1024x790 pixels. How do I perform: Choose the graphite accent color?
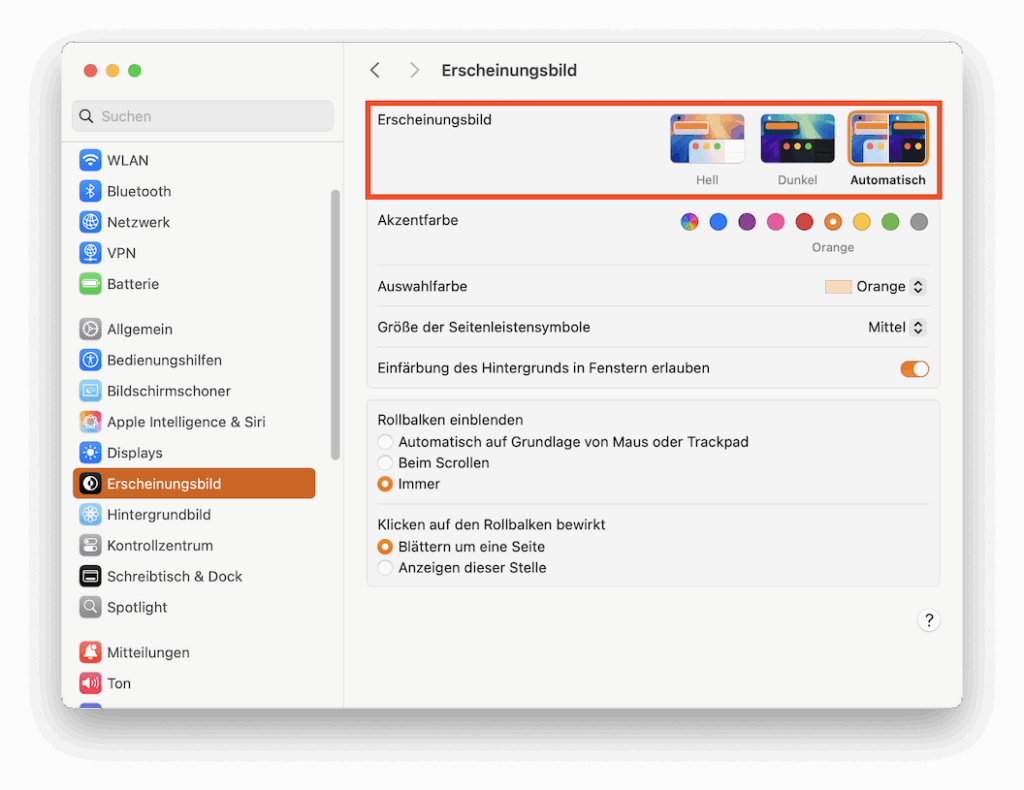point(919,222)
